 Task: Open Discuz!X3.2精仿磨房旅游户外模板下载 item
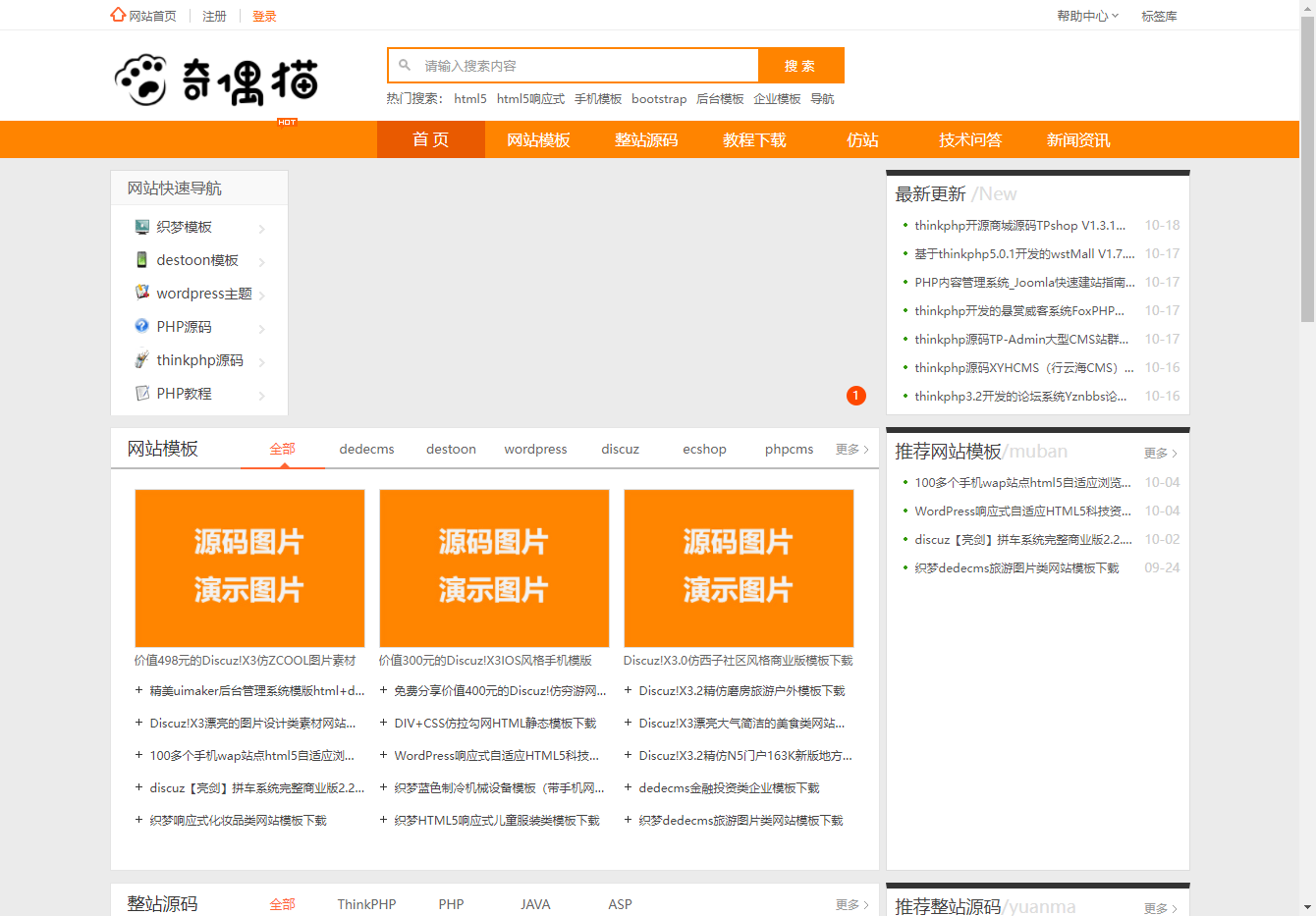pos(741,690)
